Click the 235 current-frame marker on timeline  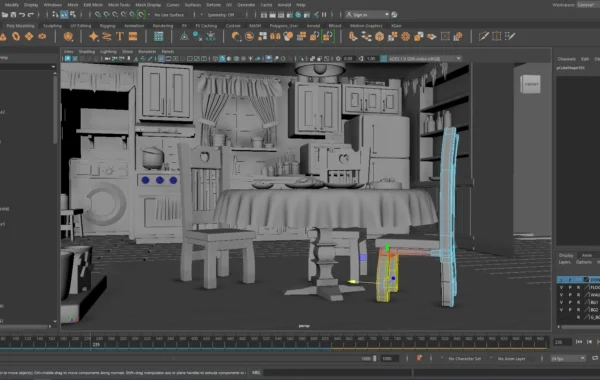96,344
